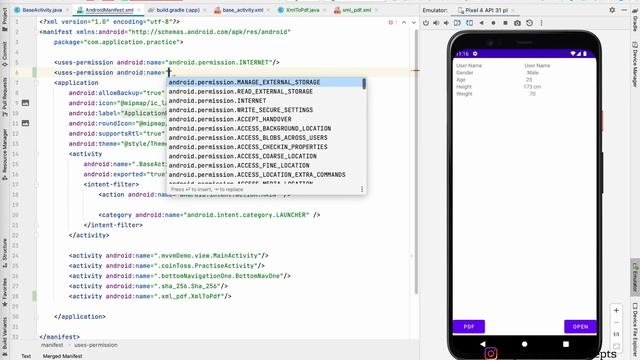Tap the Android home navigation button on the phone
640x360 pixels.
pyautogui.click(x=524, y=344)
